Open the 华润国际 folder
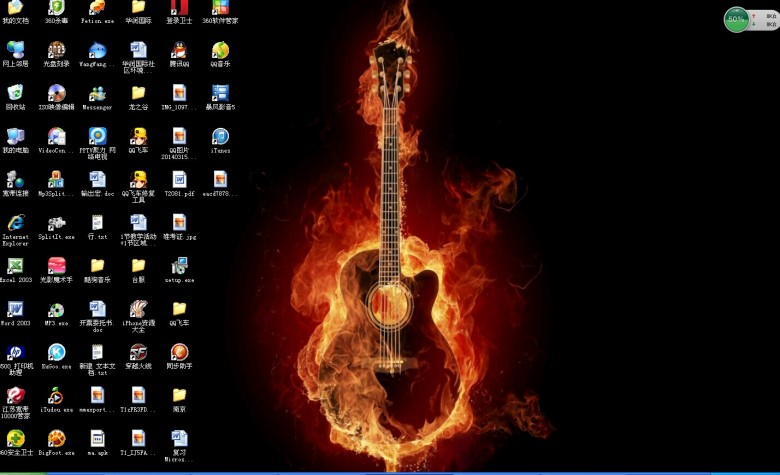 (x=138, y=7)
